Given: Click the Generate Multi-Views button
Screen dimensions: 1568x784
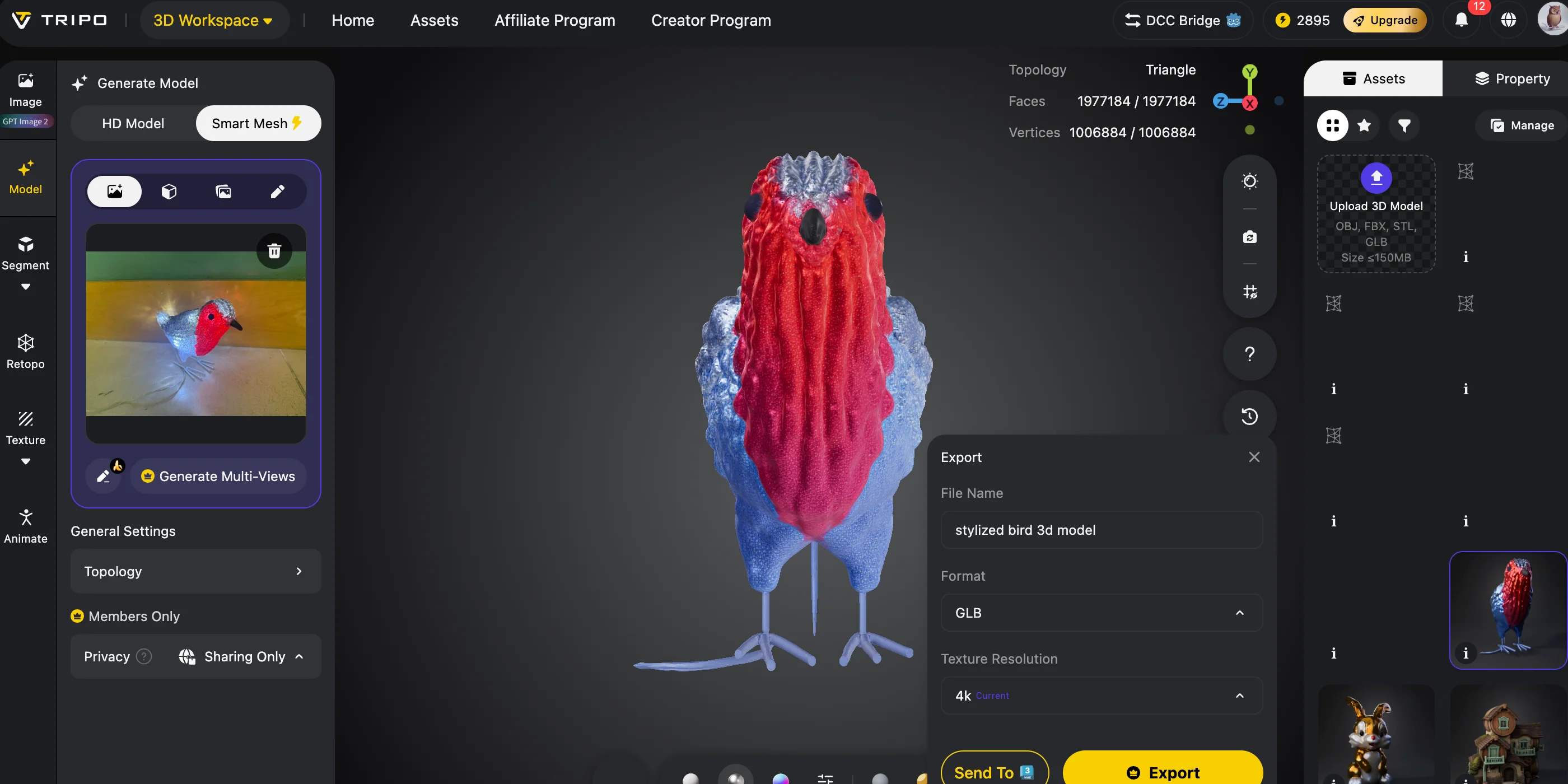Looking at the screenshot, I should (x=218, y=476).
